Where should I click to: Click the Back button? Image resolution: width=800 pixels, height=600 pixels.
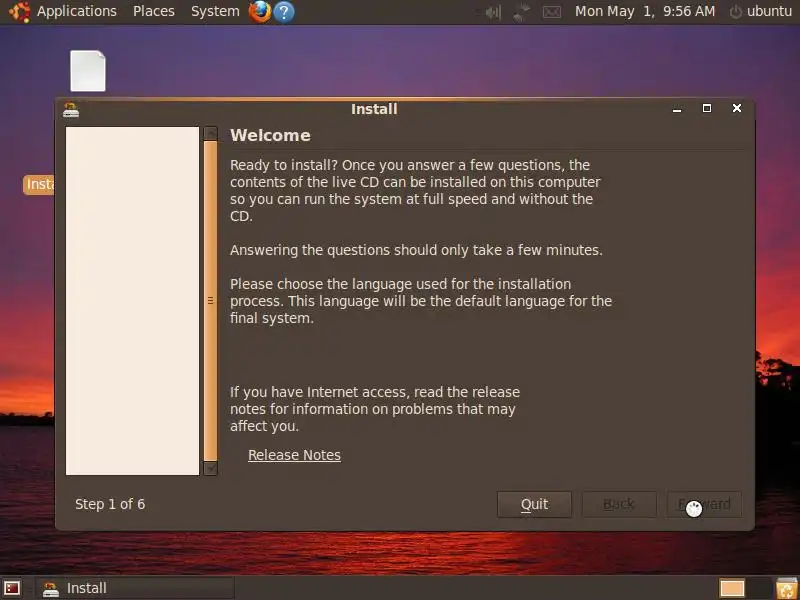pyautogui.click(x=619, y=505)
